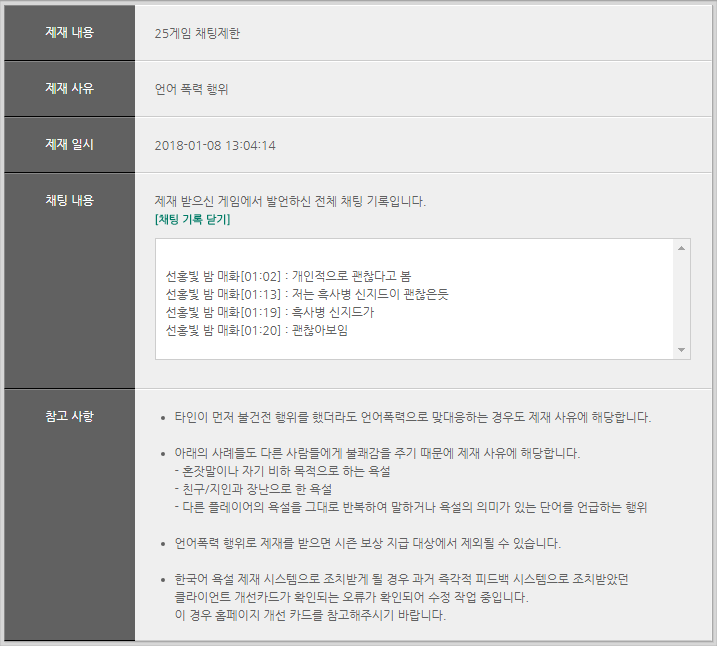Collapse the chat log via 채팅 기록 닫기

[x=192, y=219]
